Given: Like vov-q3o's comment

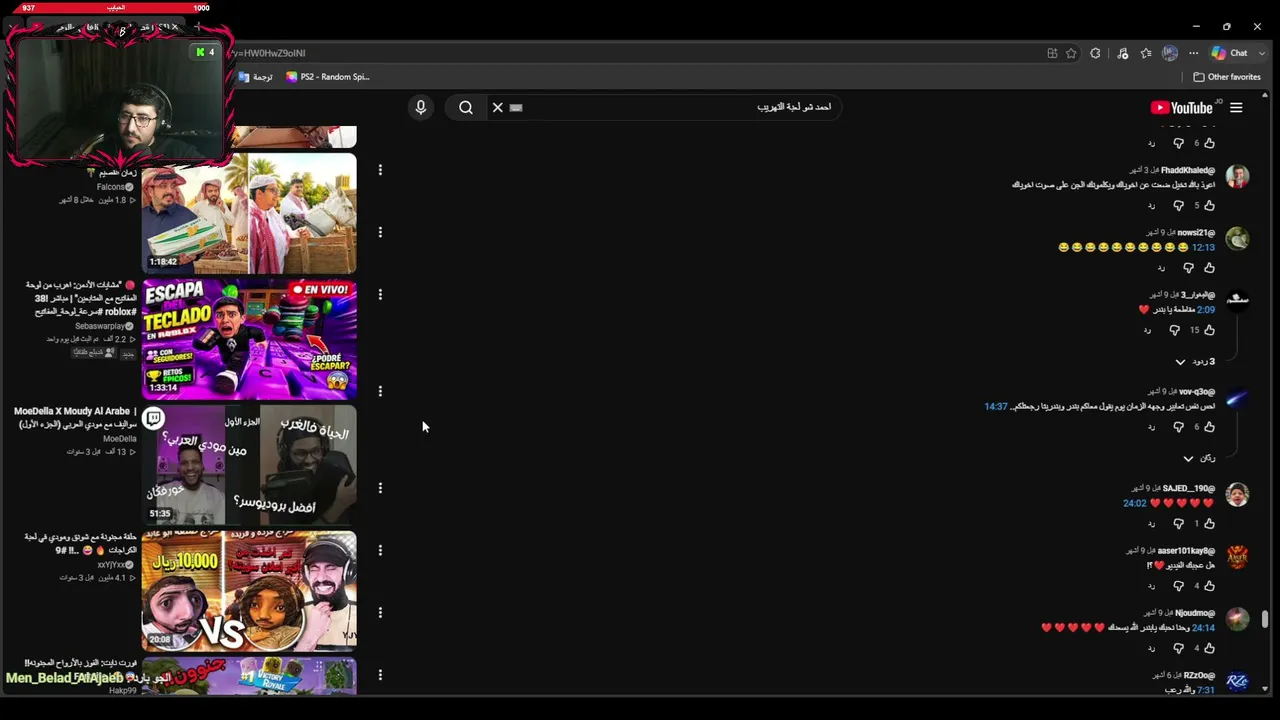Looking at the screenshot, I should click(1209, 426).
